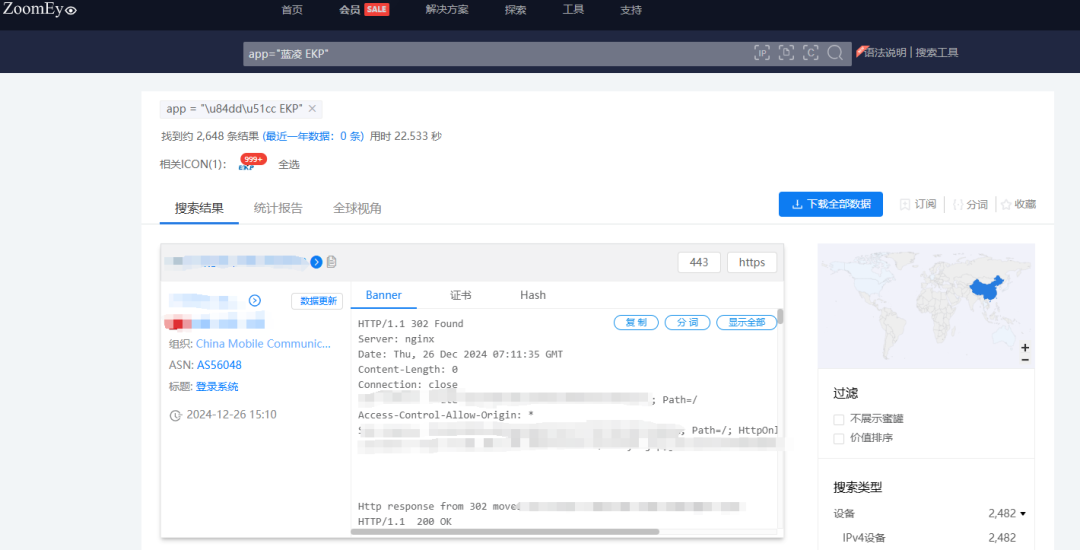Remove the app filter tag with X
Image resolution: width=1080 pixels, height=550 pixels.
(312, 109)
